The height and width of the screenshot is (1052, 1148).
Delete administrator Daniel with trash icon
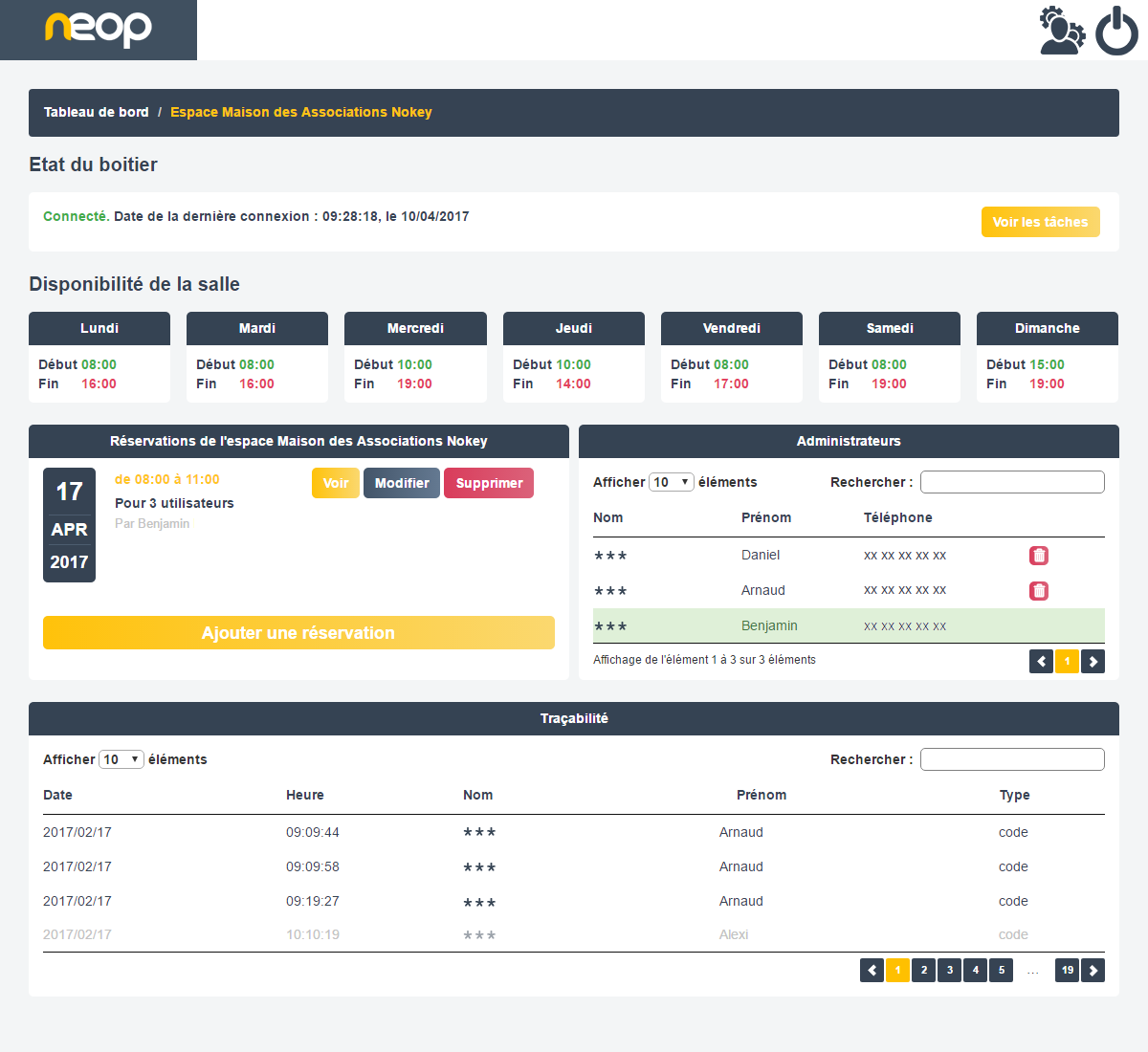[1039, 556]
